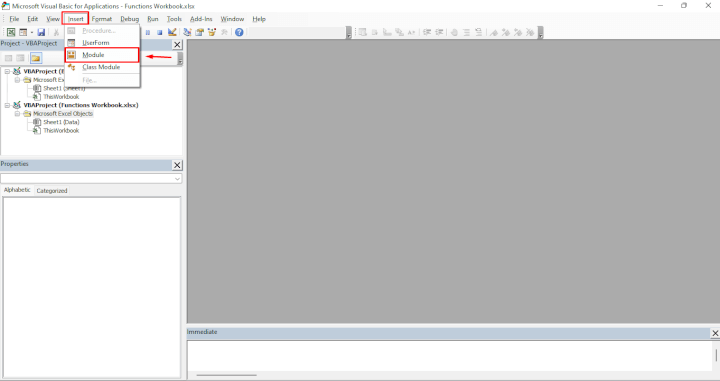Screen dimensions: 720x381
Task: Click the Insert UserForm toolbar icon
Action: pos(23,32)
